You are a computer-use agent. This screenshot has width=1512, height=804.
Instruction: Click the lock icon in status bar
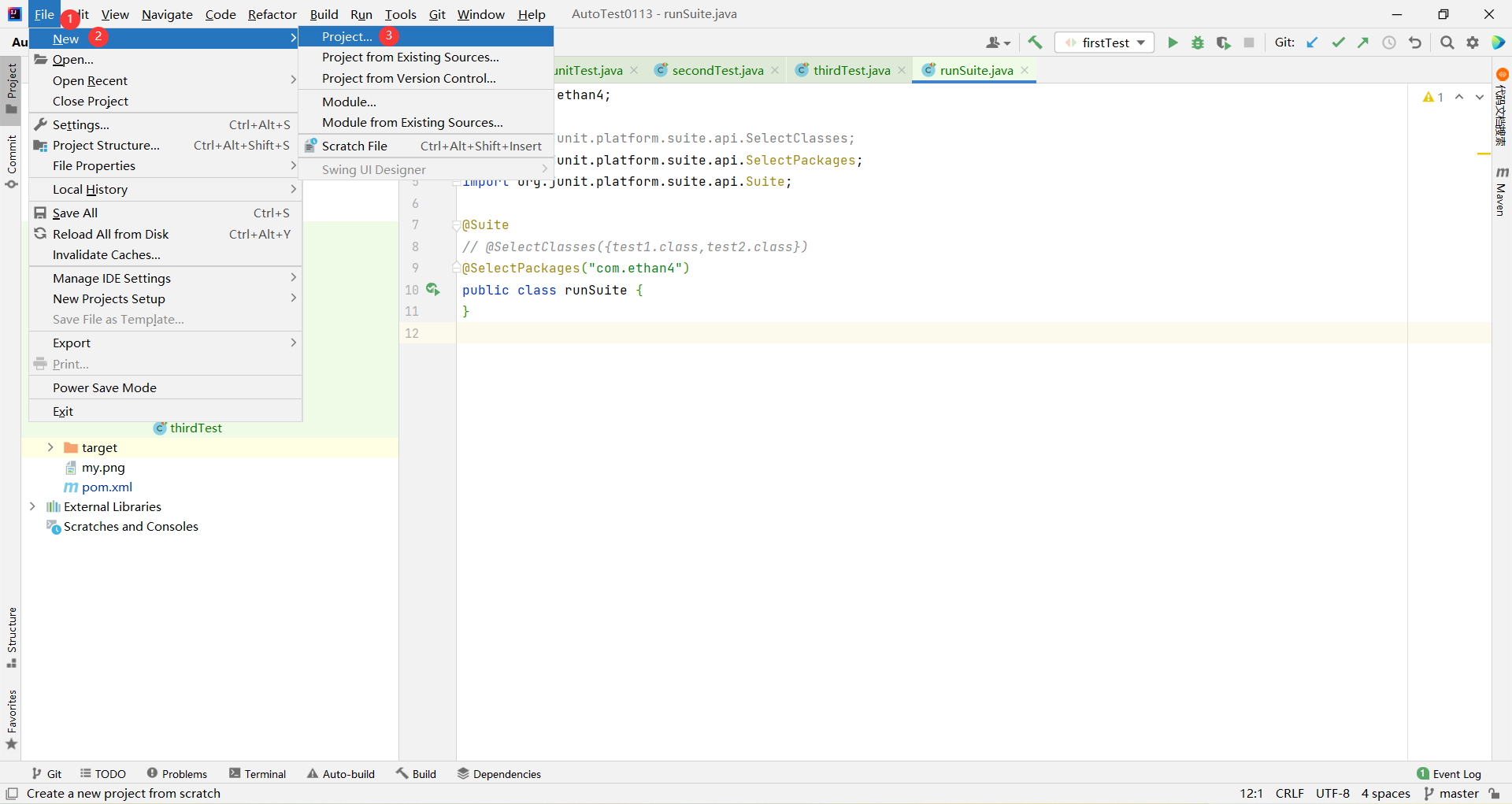(1494, 794)
